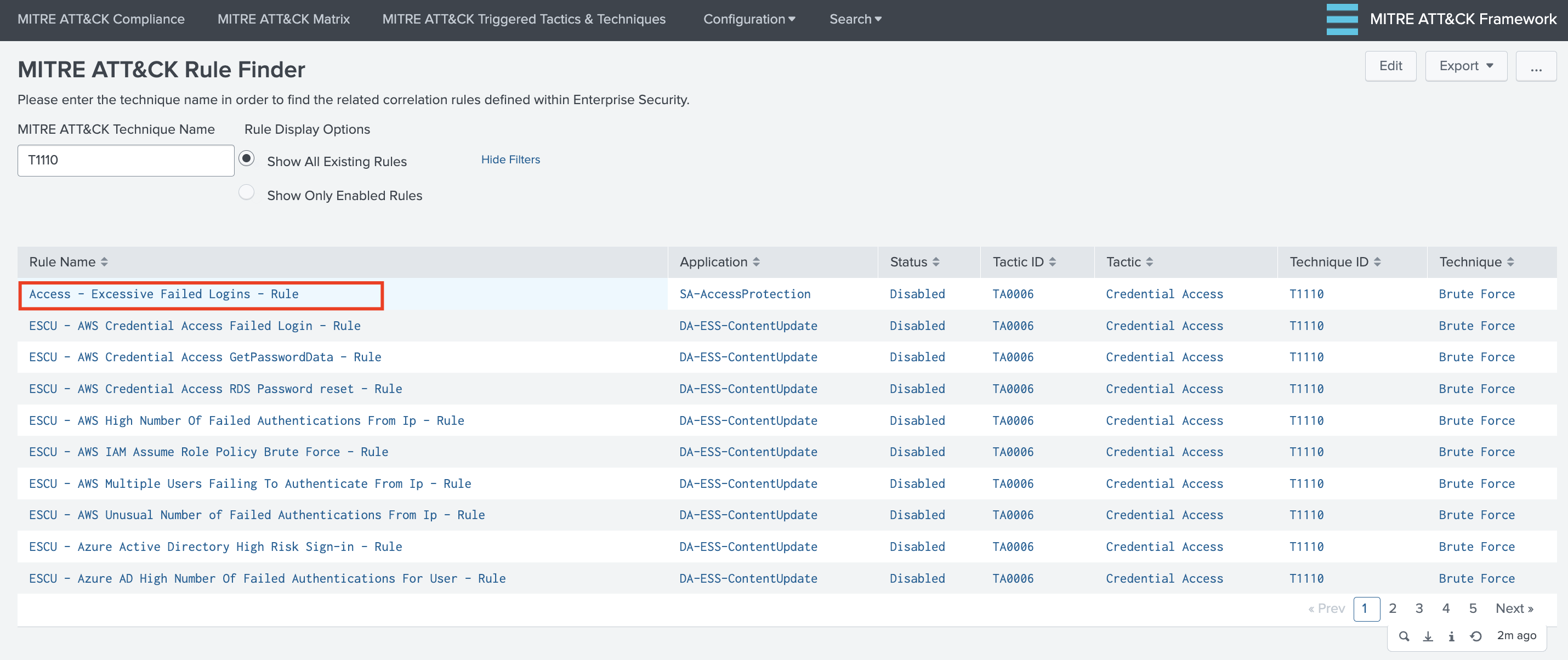Click the Technique Name input field
Screen dimensions: 1568x660
[126, 160]
